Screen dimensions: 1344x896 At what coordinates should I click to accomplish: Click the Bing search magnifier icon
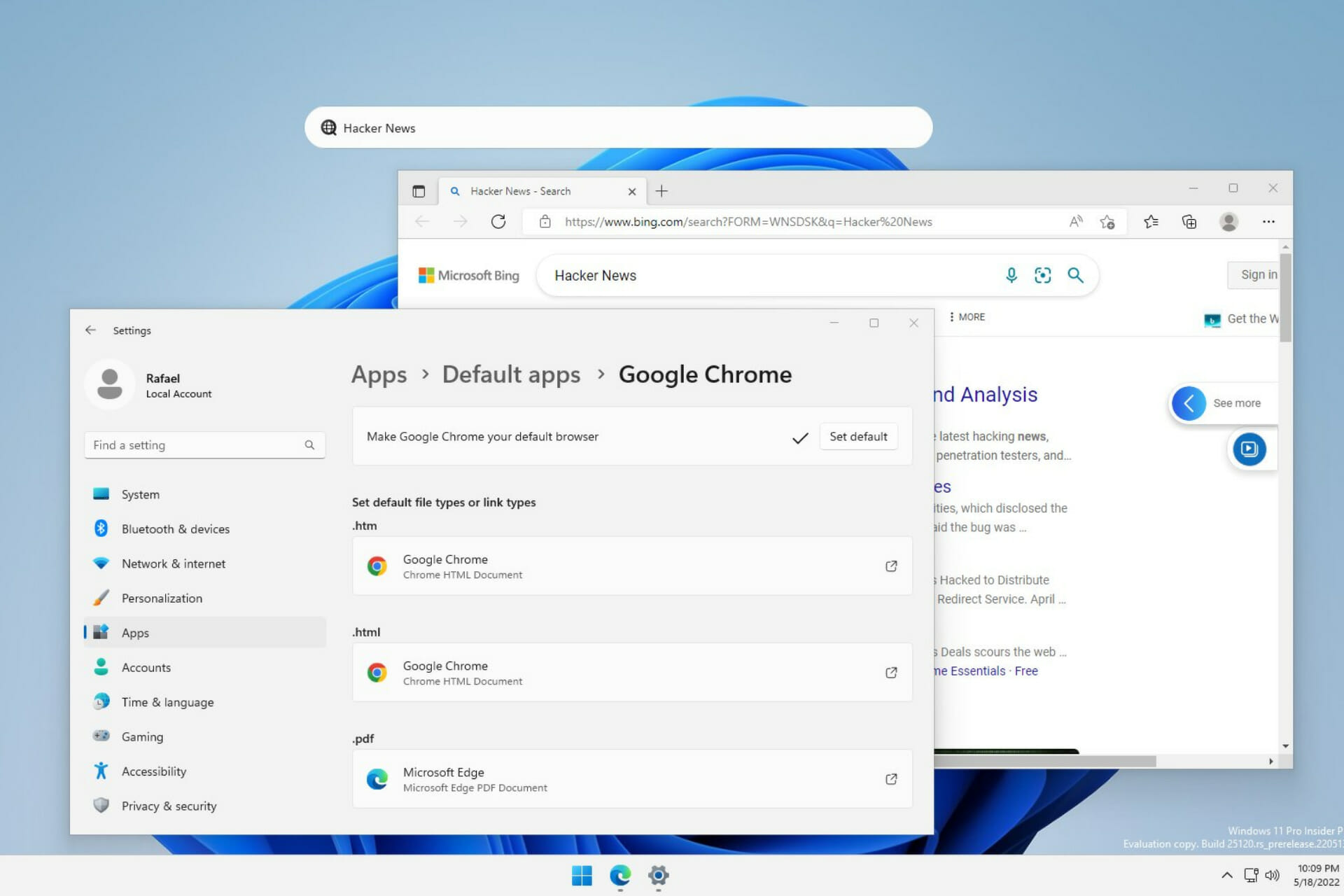coord(1076,274)
